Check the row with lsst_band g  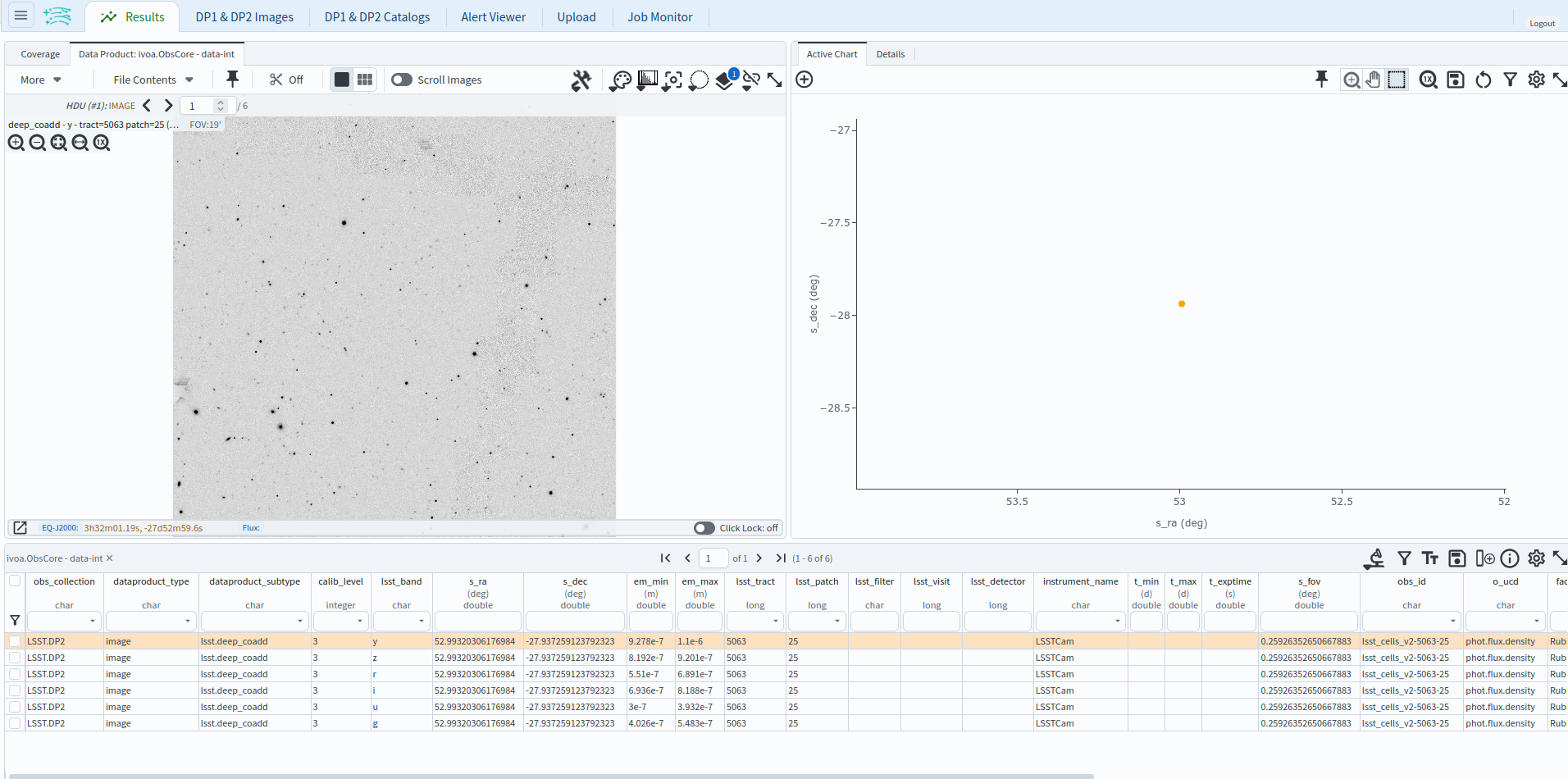(15, 723)
